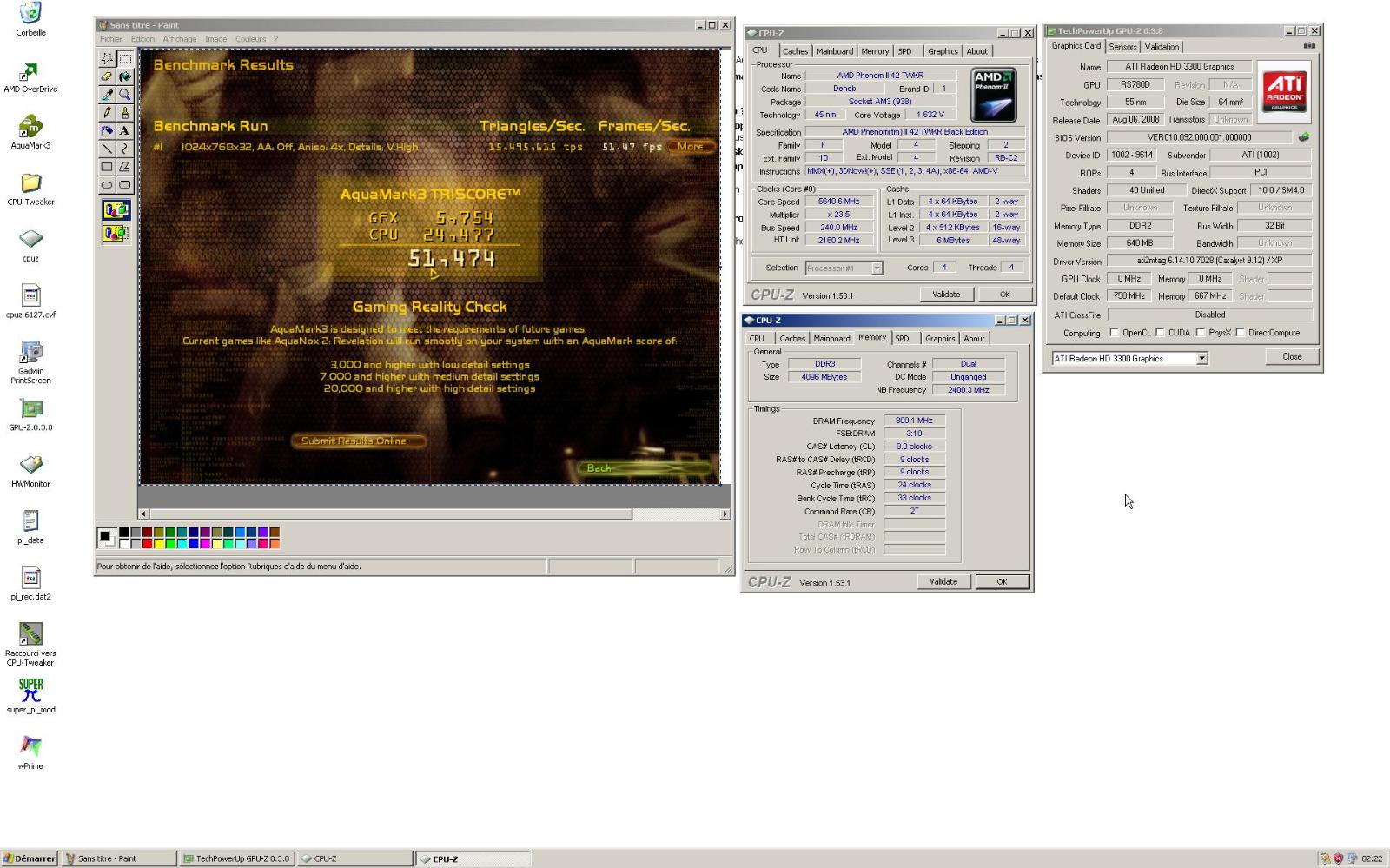Click the Paint horizontal scrollbar left arrow
This screenshot has height=868, width=1390.
(143, 514)
